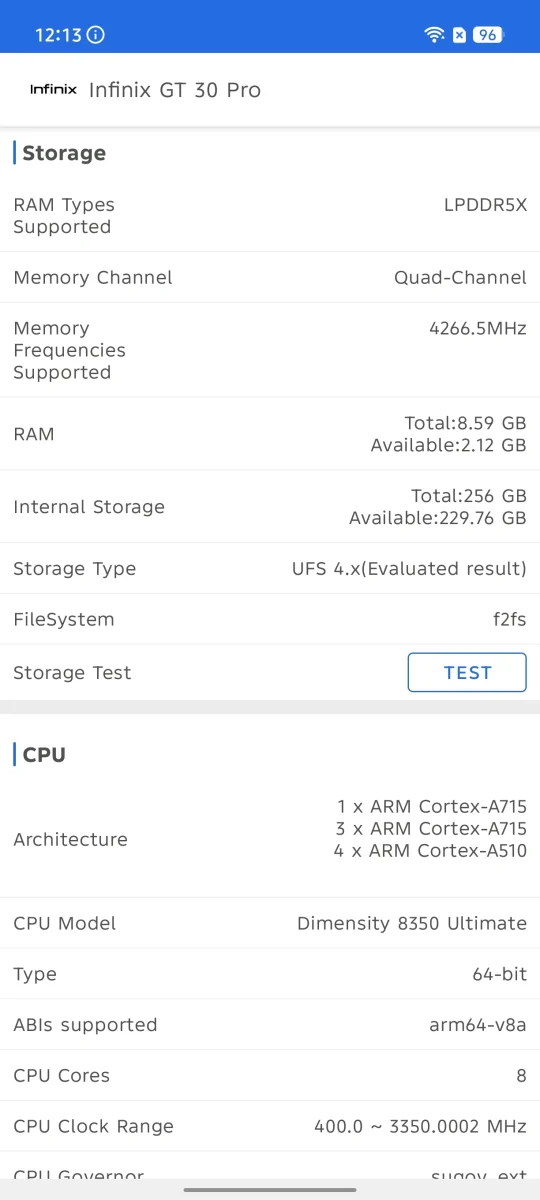Open the Storage section header
The image size is (540, 1200).
point(64,153)
